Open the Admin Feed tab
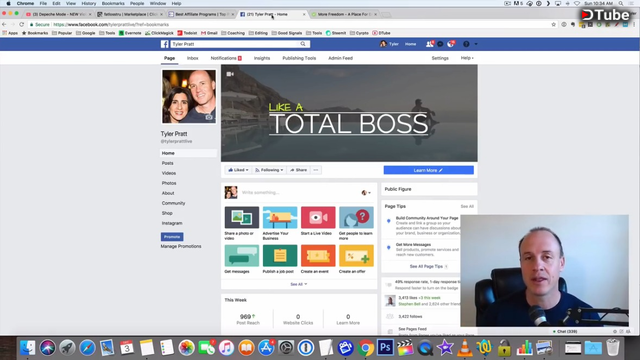Image resolution: width=640 pixels, height=360 pixels. (340, 58)
